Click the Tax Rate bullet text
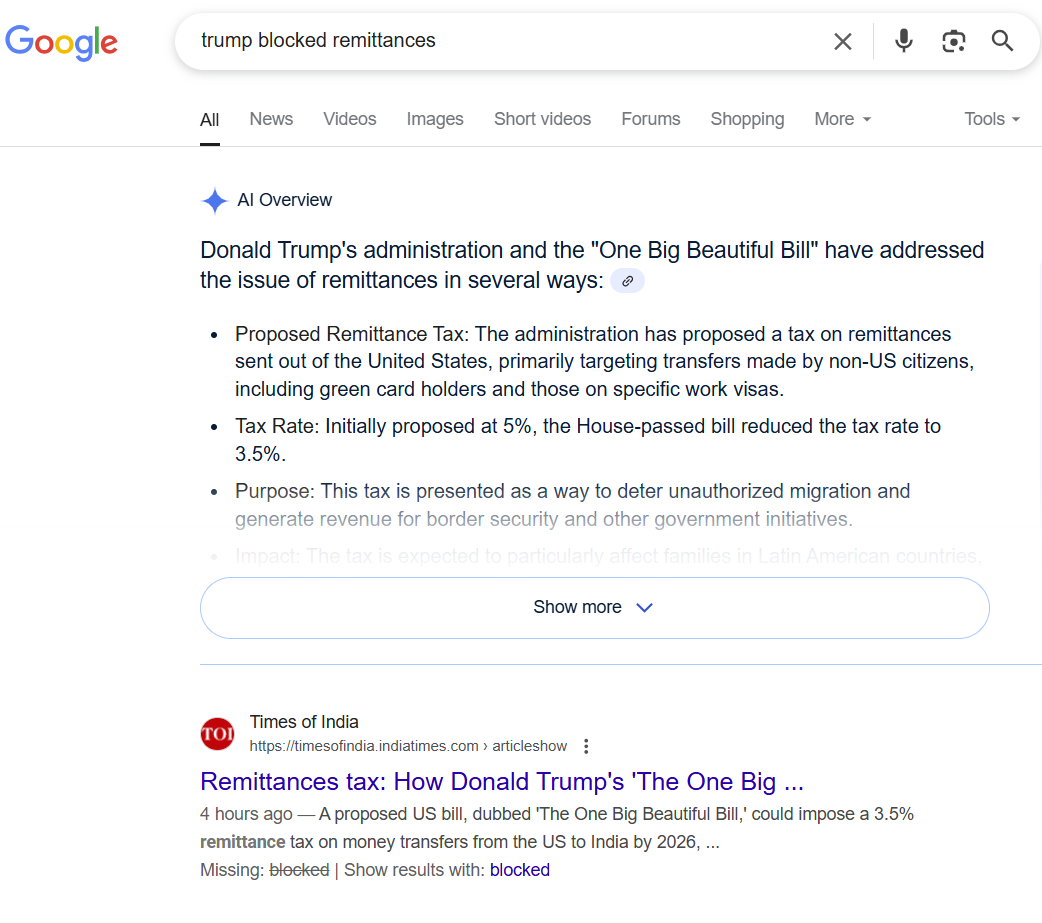 [x=587, y=440]
